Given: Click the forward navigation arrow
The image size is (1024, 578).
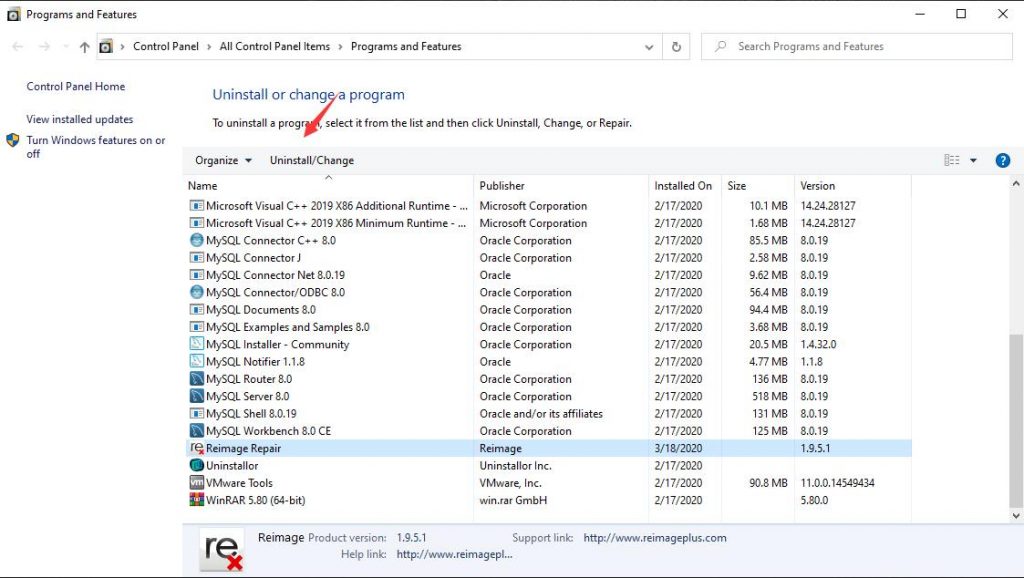Looking at the screenshot, I should (x=44, y=46).
